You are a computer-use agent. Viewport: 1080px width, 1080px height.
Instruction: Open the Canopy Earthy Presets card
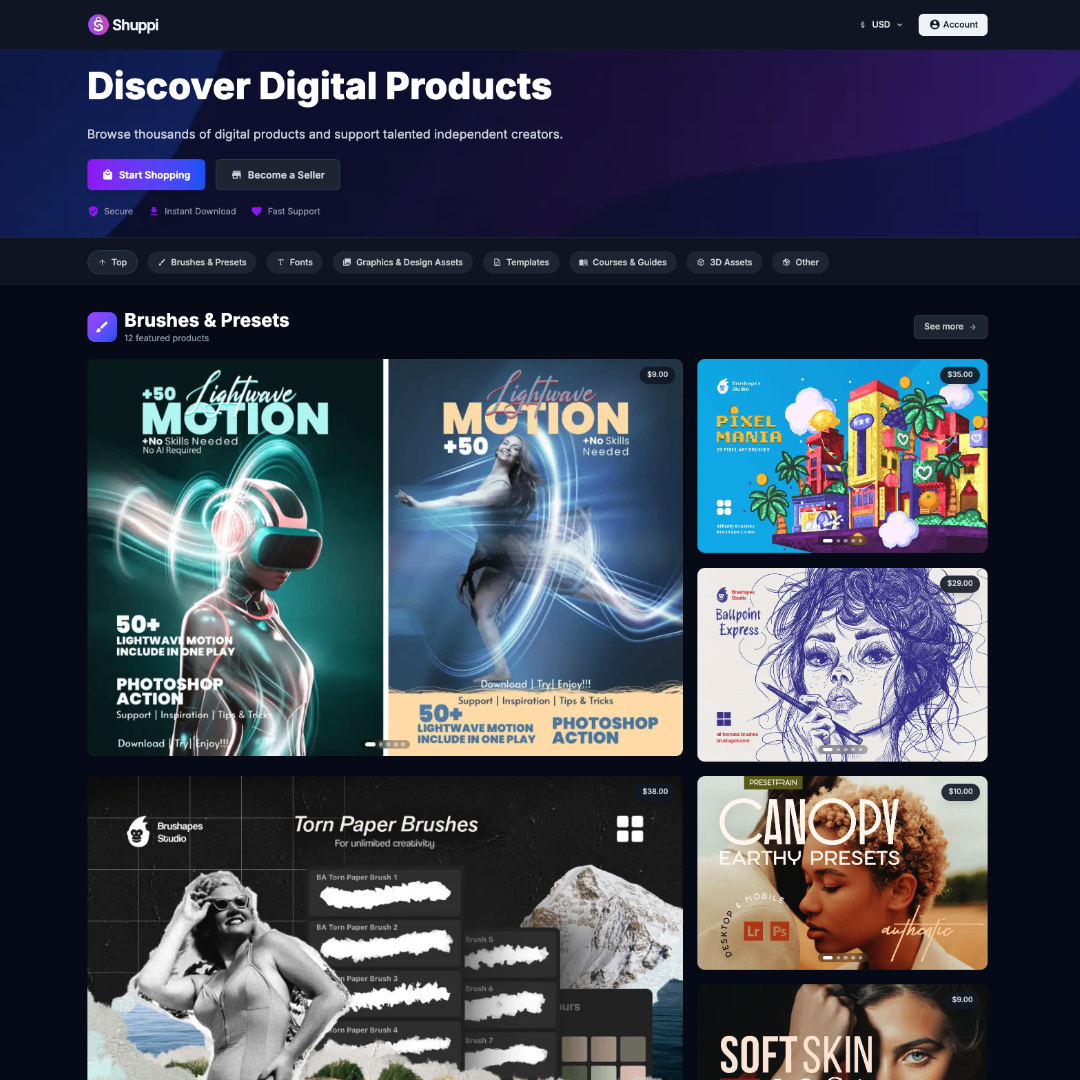tap(842, 873)
